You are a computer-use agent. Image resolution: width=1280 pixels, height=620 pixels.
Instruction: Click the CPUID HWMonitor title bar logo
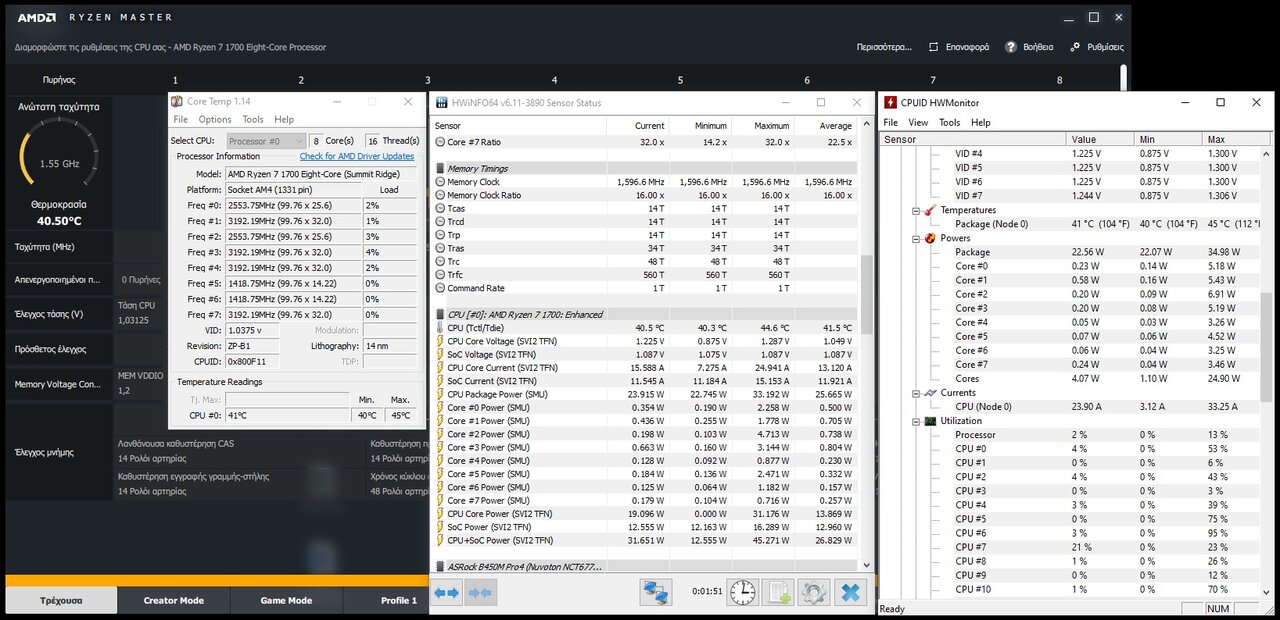point(890,102)
